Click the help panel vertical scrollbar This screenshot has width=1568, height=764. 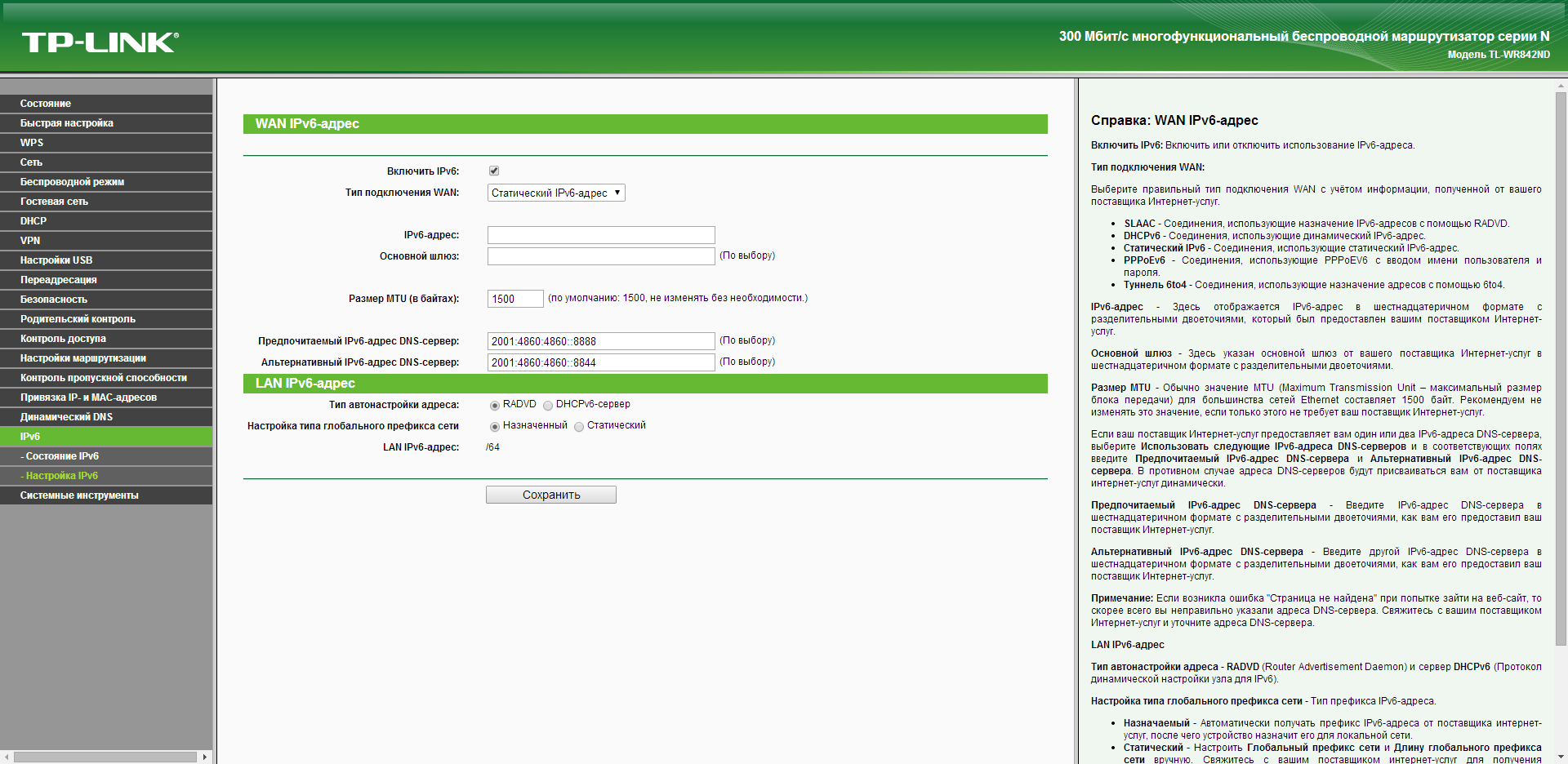pos(1561,367)
